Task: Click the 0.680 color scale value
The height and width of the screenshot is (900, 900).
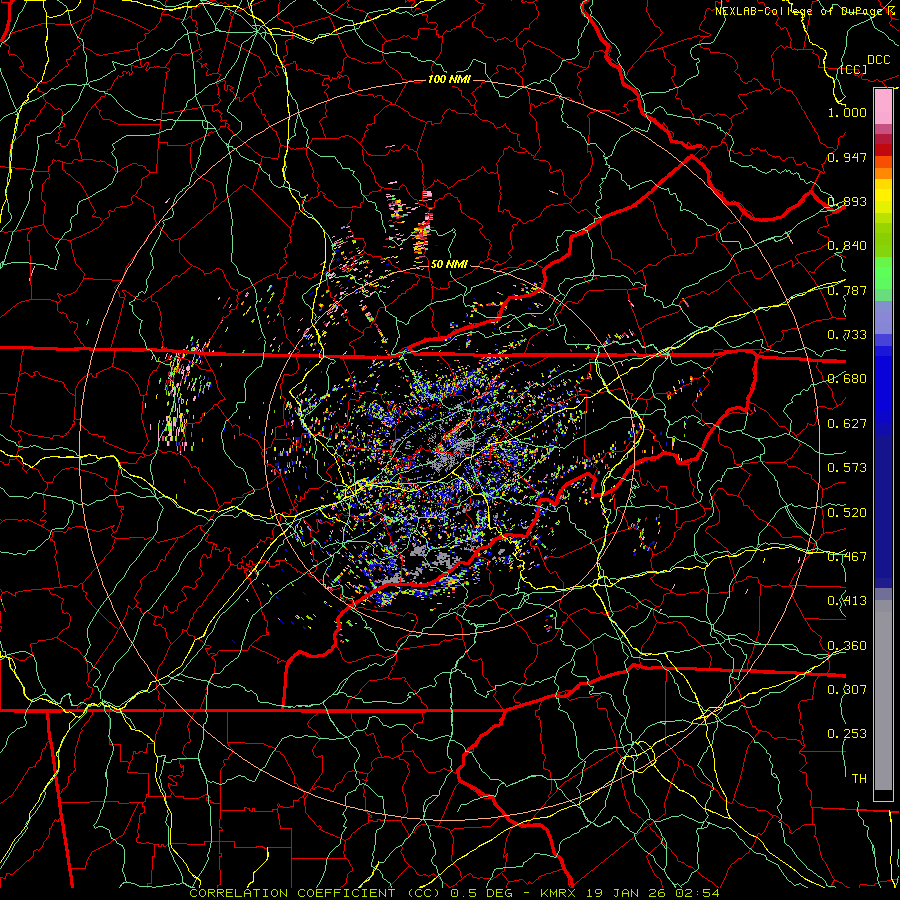Action: pos(847,379)
